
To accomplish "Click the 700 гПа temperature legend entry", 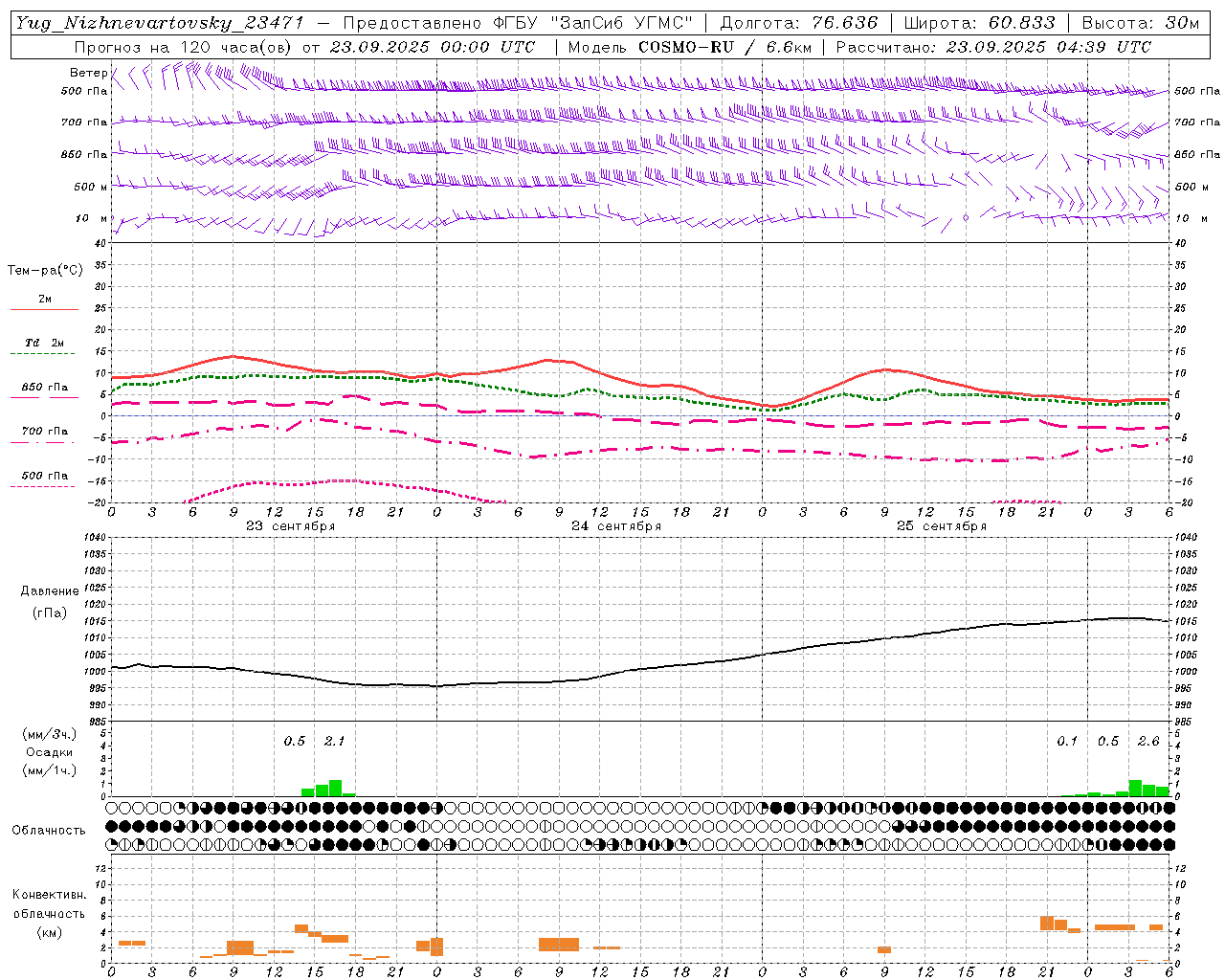I will pos(45,432).
